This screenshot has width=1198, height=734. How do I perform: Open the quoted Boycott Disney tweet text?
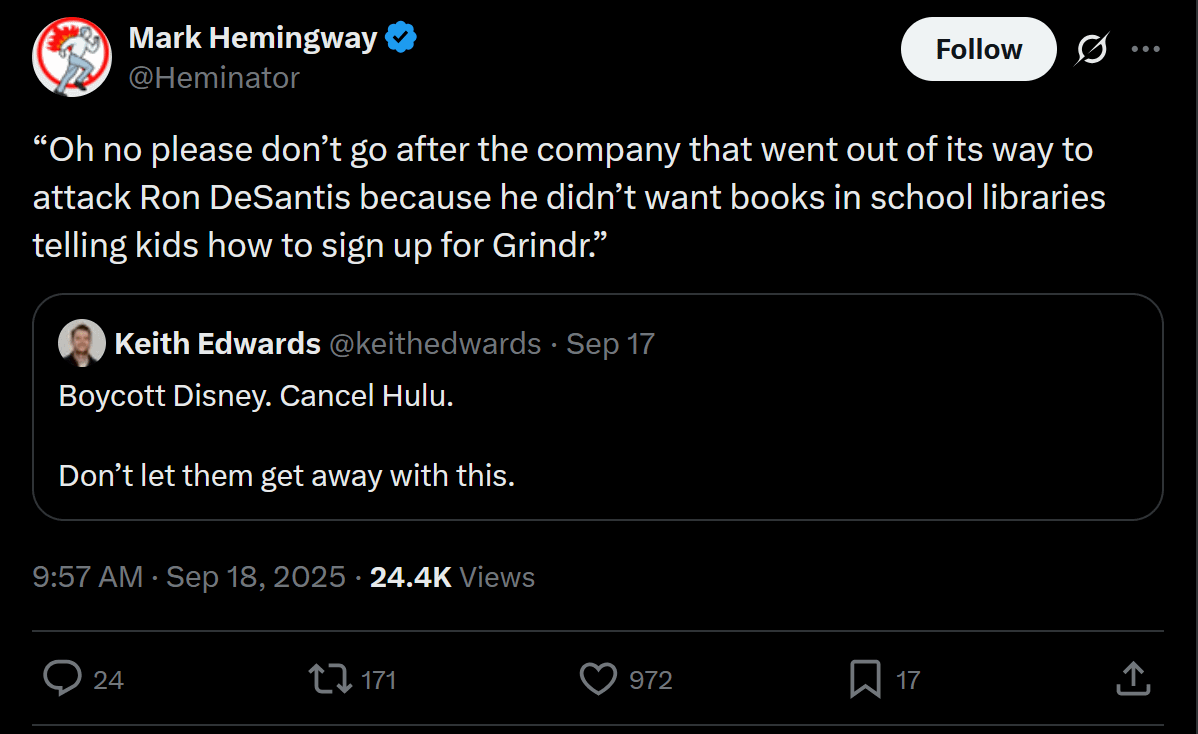click(x=287, y=436)
